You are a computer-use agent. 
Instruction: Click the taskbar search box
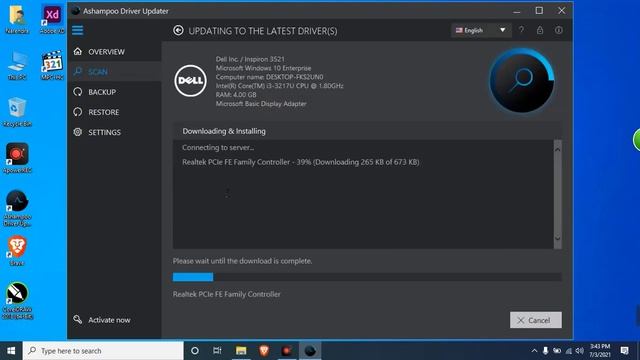(x=103, y=351)
